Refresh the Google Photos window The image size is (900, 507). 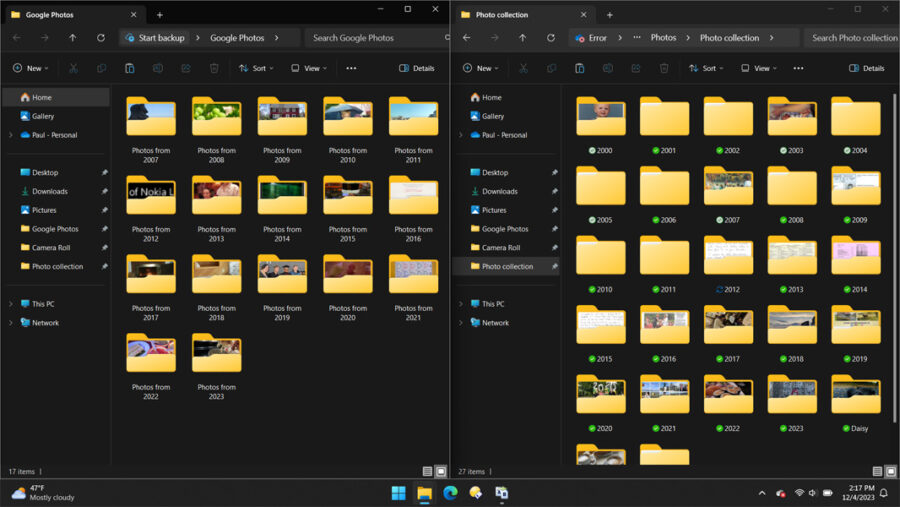(101, 38)
